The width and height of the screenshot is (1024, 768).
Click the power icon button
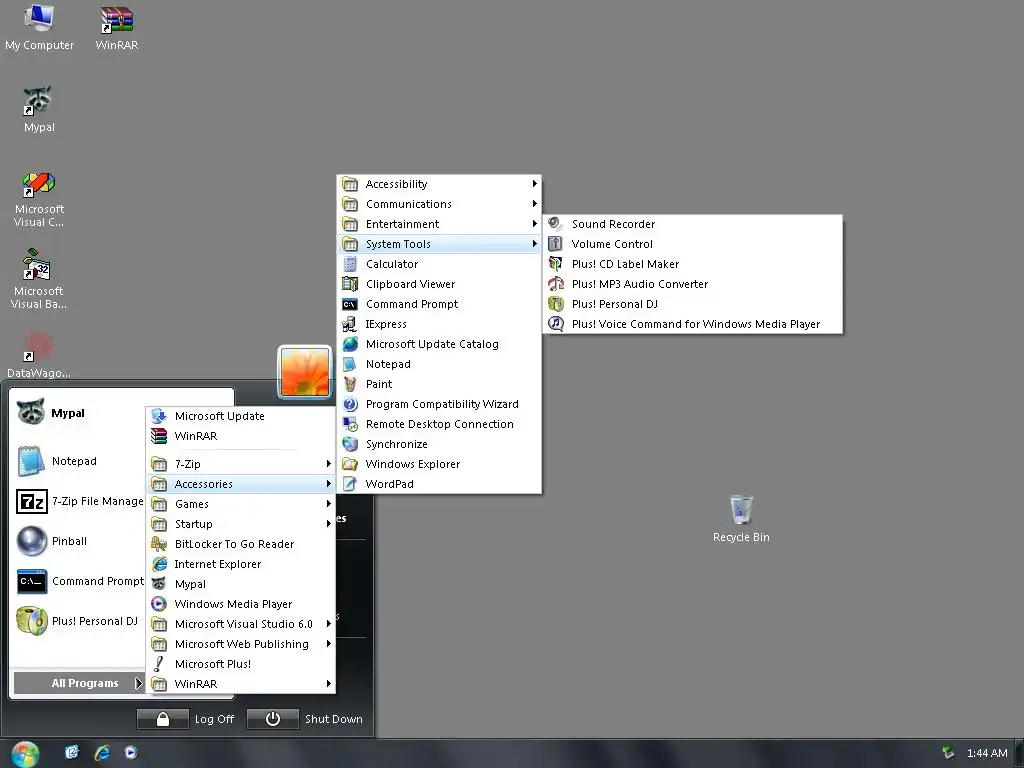tap(273, 719)
